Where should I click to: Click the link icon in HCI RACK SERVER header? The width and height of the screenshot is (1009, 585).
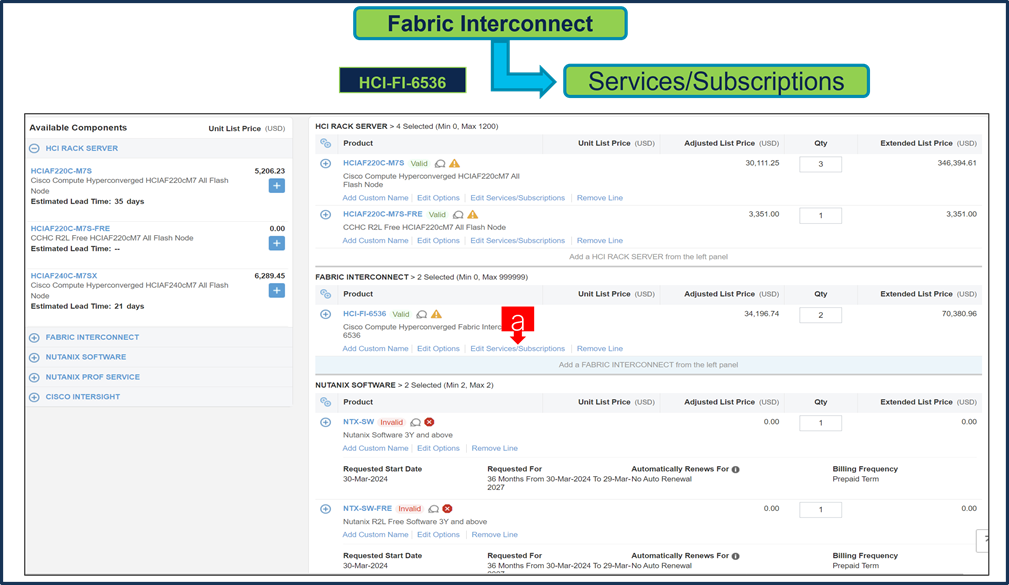coord(326,144)
